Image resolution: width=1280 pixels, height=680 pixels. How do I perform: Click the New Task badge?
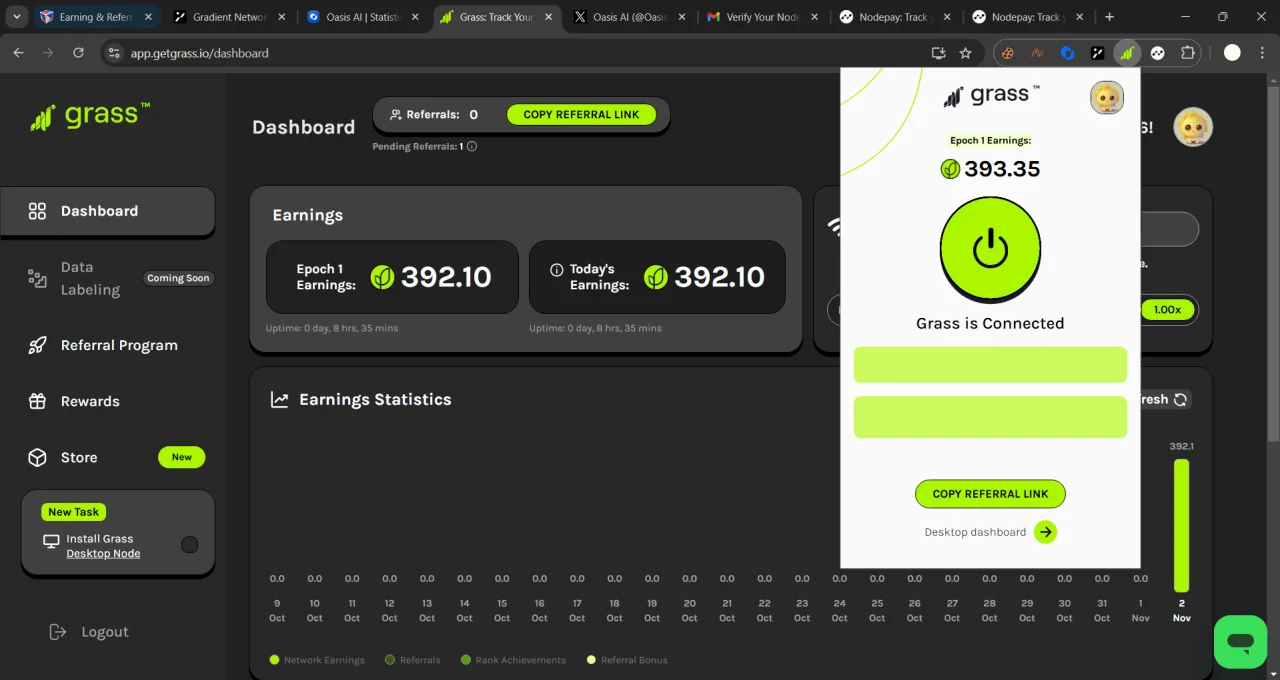(74, 512)
